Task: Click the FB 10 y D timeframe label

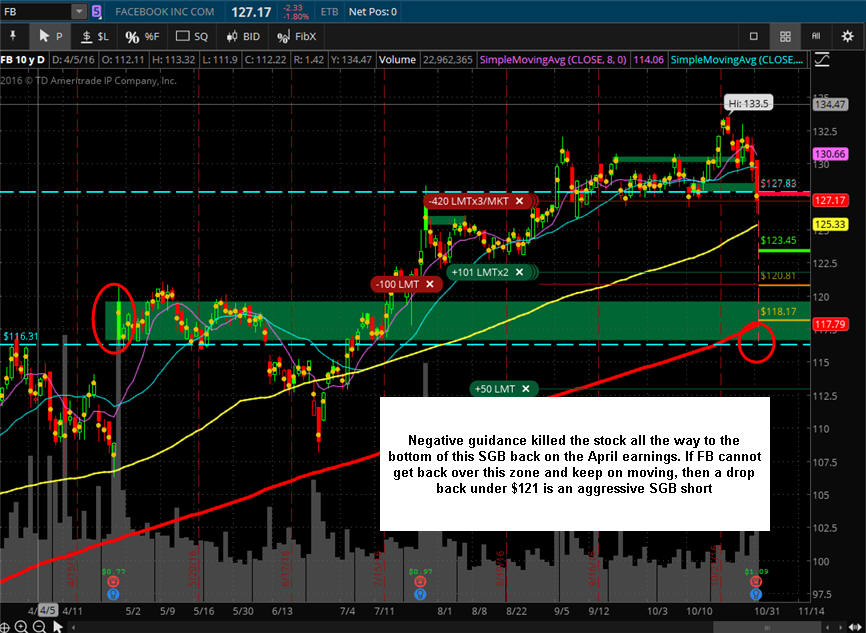Action: [x=23, y=60]
